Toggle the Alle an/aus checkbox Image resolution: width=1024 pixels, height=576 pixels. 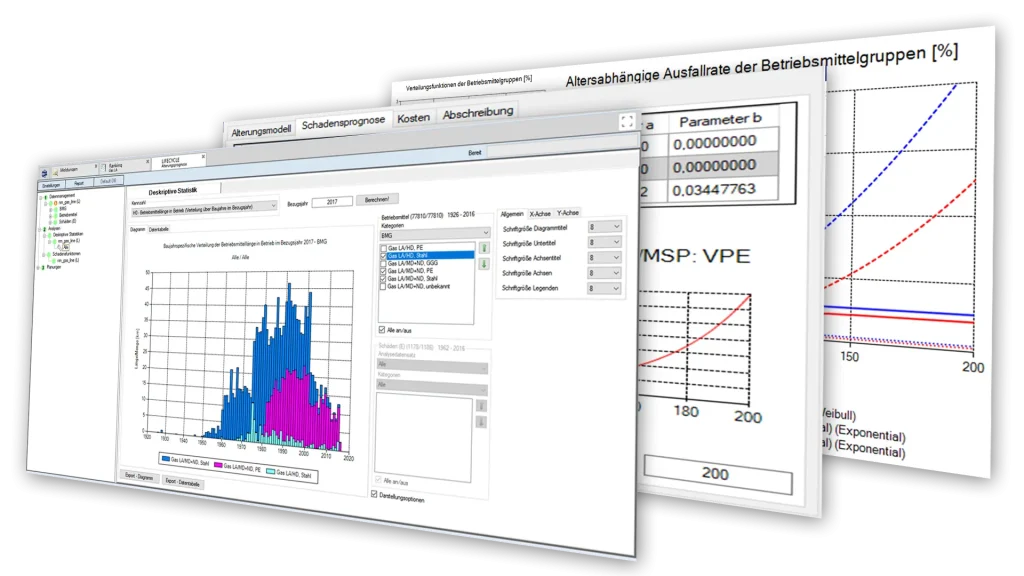pyautogui.click(x=382, y=329)
